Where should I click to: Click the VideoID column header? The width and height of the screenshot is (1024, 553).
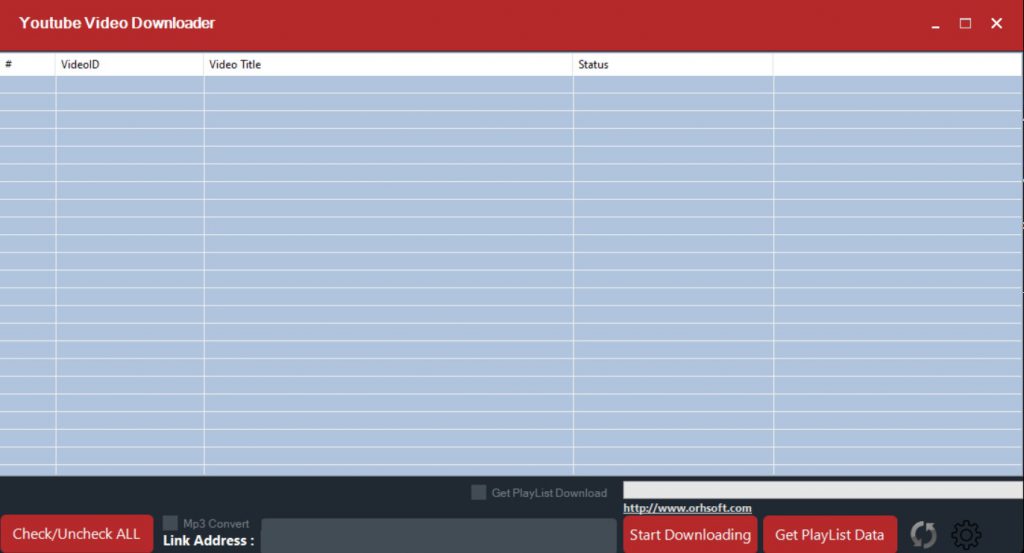coord(129,65)
